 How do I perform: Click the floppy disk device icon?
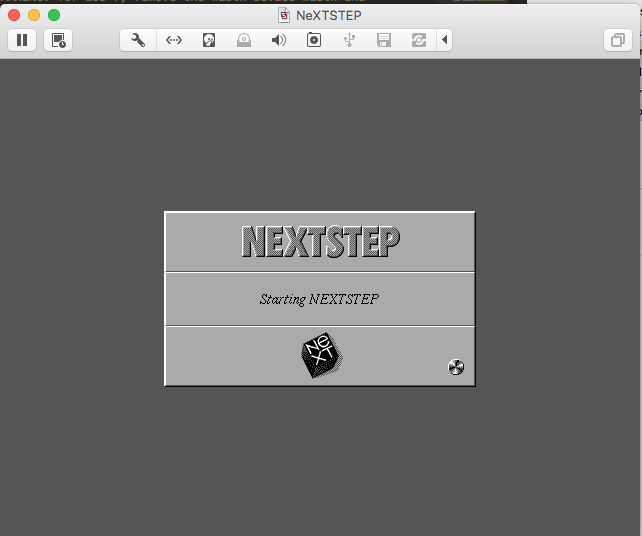coord(384,40)
